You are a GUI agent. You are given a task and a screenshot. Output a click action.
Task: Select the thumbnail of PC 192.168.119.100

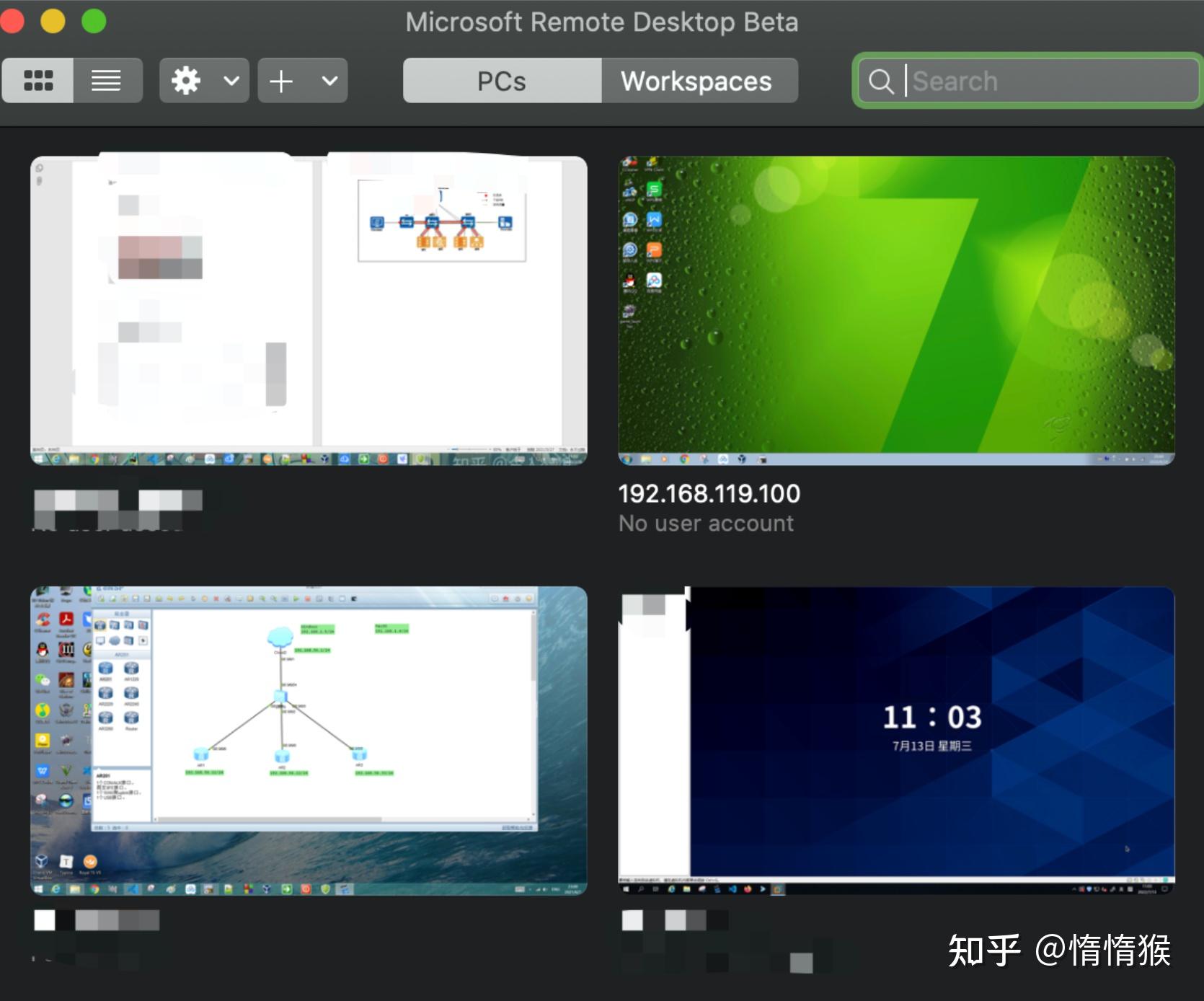(x=896, y=310)
